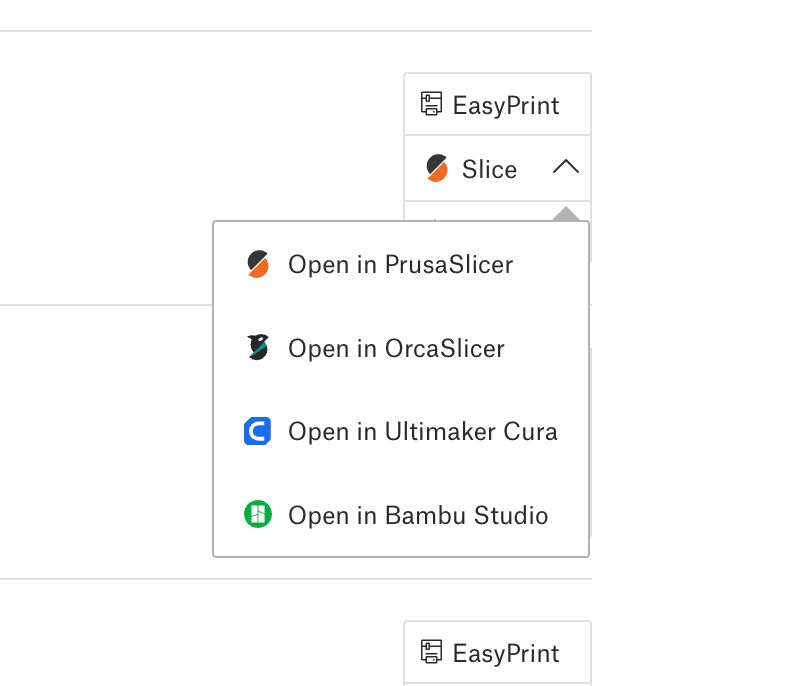
Task: Collapse the Slice menu with the chevron
Action: coord(566,167)
